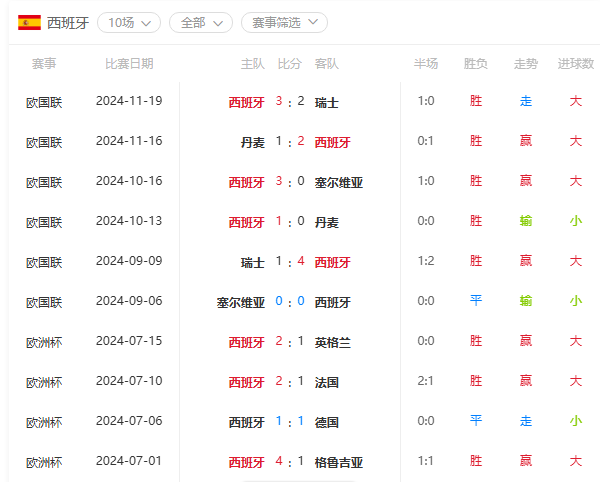Click the date 2024-11-16
600x482 pixels.
tap(129, 141)
